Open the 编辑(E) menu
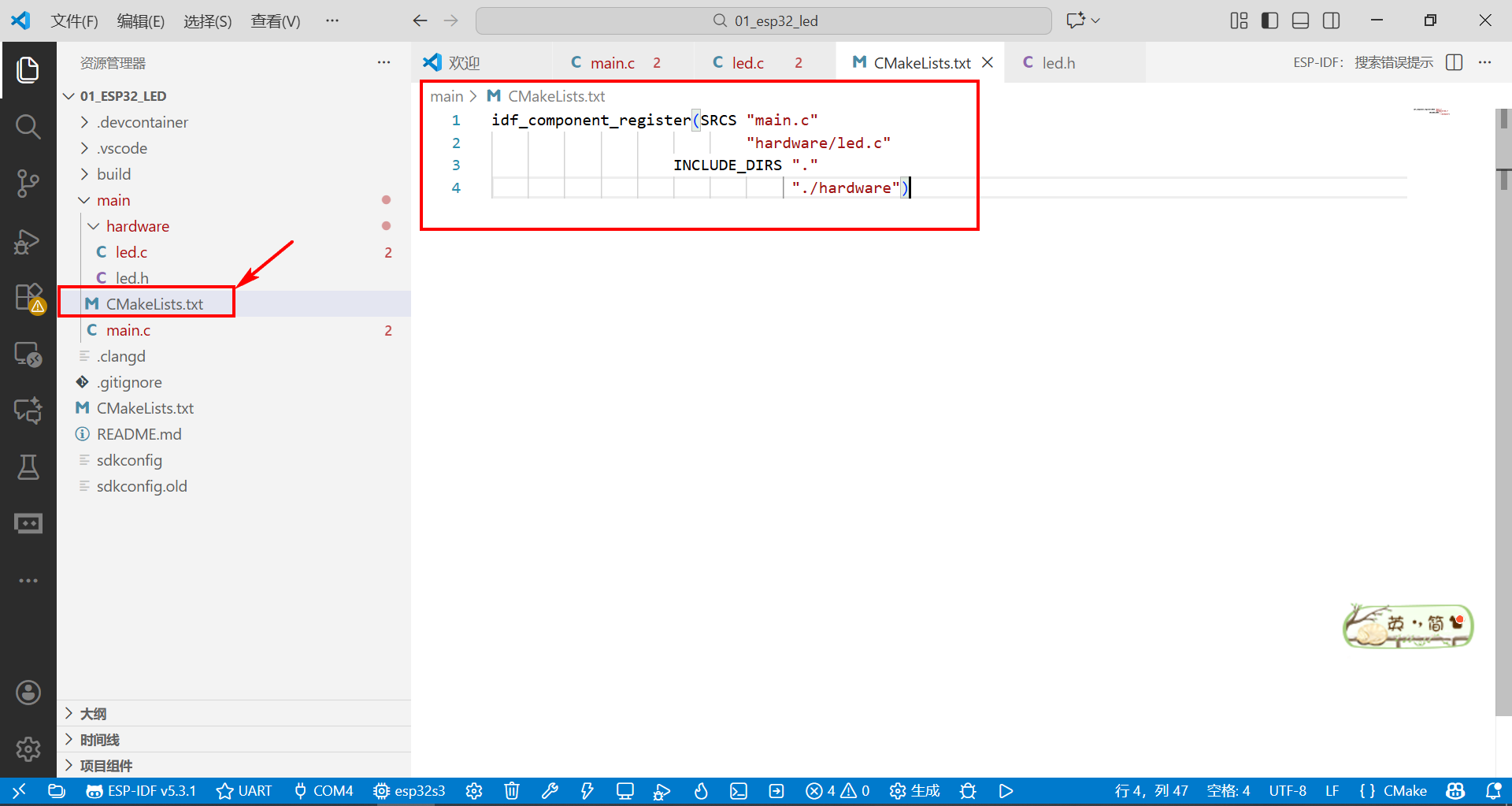1512x806 pixels. (x=140, y=20)
